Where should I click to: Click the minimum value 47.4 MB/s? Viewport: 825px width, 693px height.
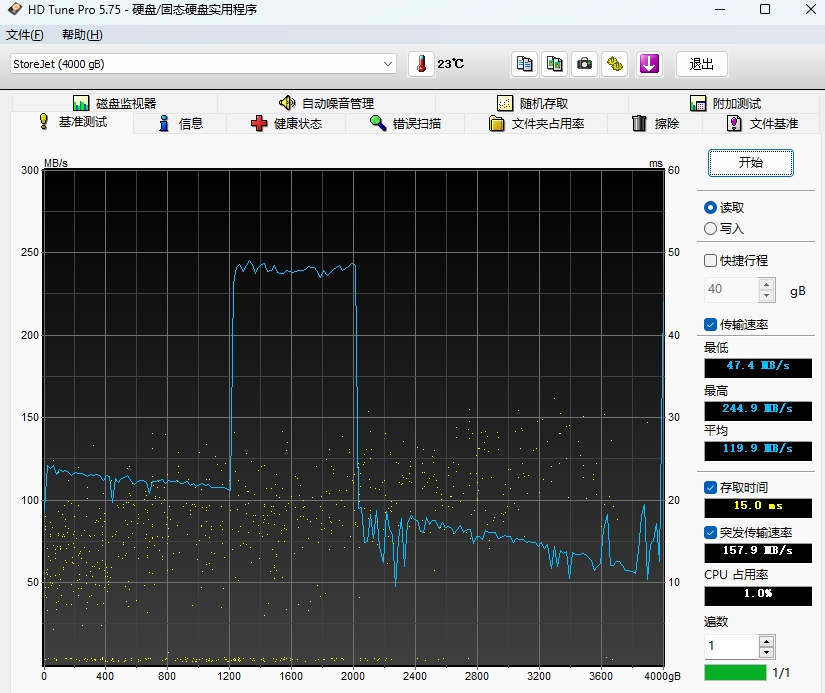[x=758, y=368]
